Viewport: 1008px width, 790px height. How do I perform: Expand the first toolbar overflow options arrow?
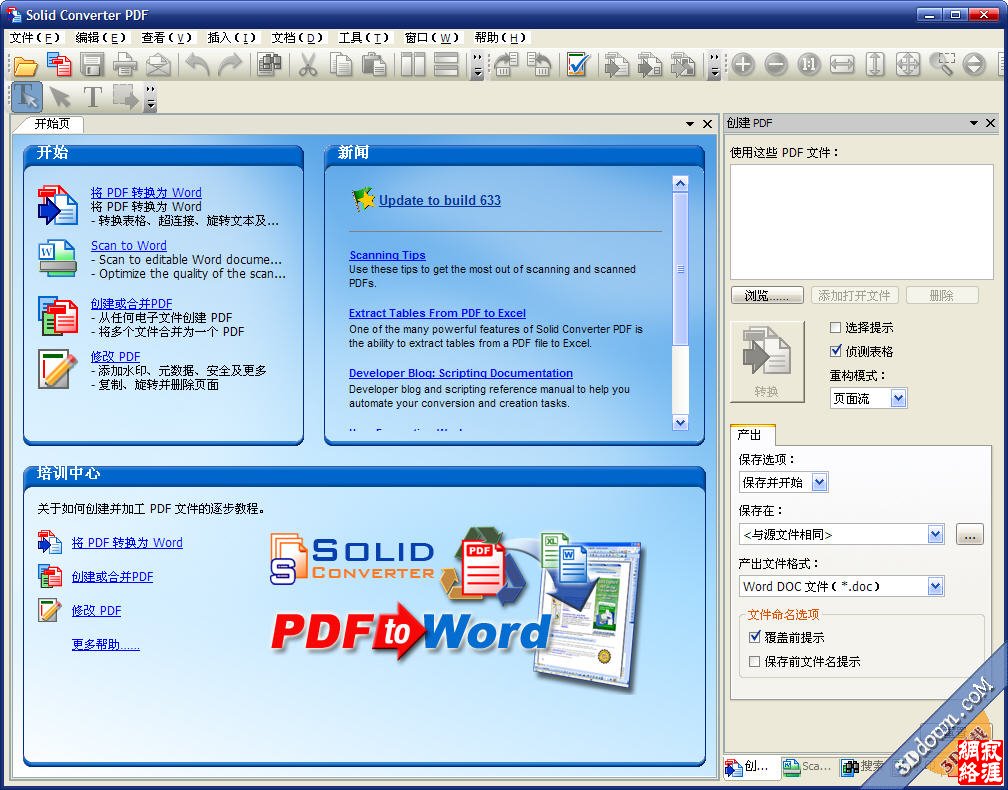[477, 65]
